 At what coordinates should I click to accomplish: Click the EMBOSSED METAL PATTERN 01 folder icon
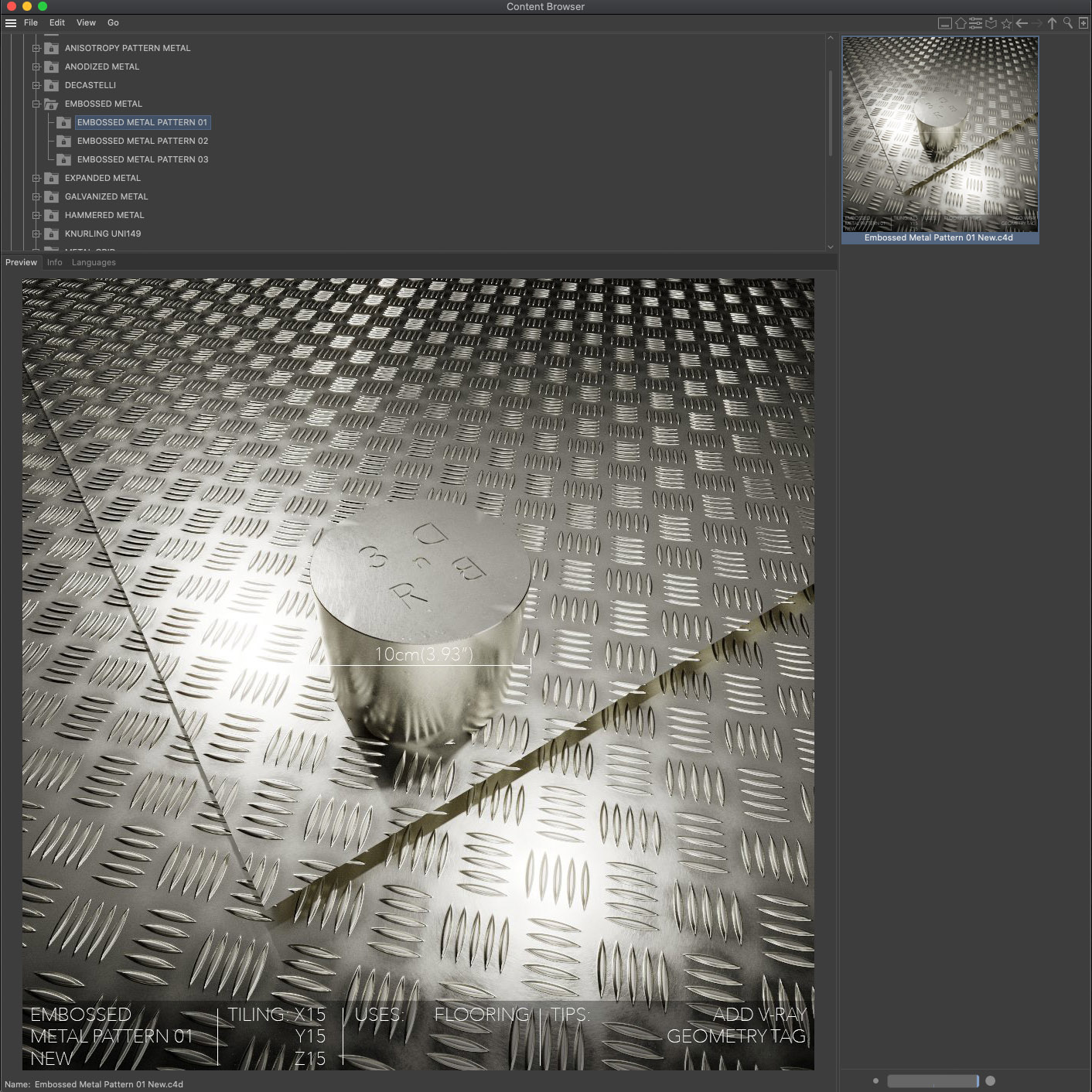point(64,122)
